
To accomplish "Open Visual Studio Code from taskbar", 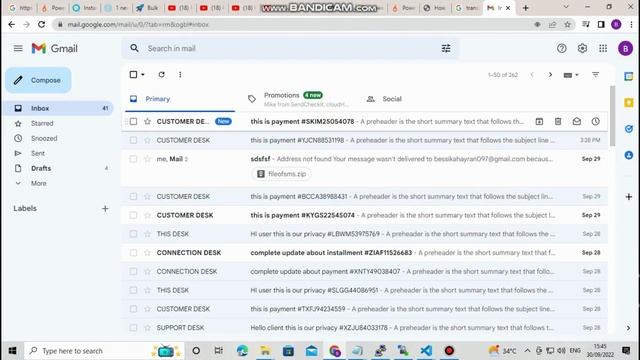I will tap(426, 351).
